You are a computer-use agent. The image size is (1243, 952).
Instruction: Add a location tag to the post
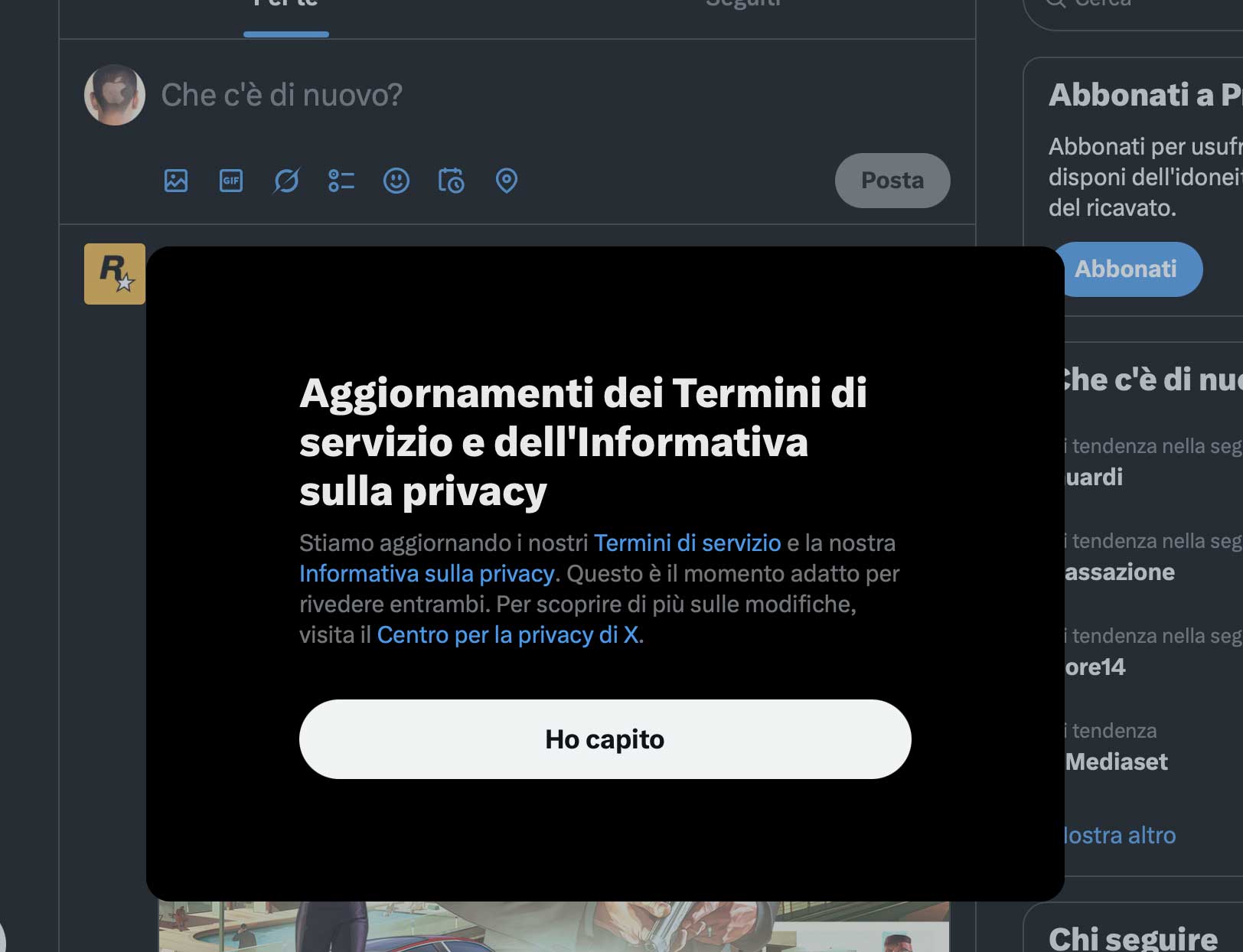click(506, 181)
